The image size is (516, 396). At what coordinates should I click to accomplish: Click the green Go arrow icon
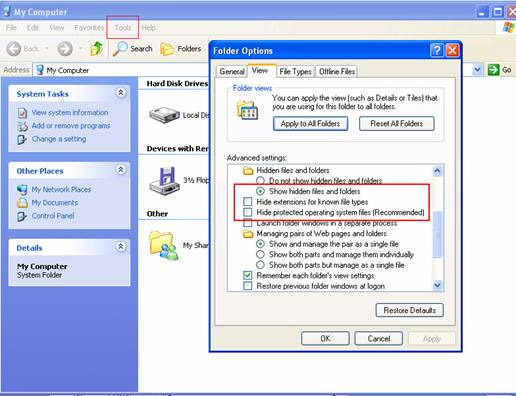pyautogui.click(x=493, y=70)
